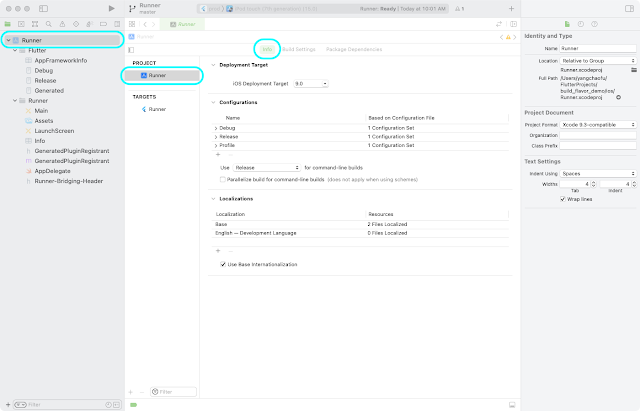This screenshot has width=640, height=411.
Task: Jump to the yellow warning issue icon
Action: point(508,37)
